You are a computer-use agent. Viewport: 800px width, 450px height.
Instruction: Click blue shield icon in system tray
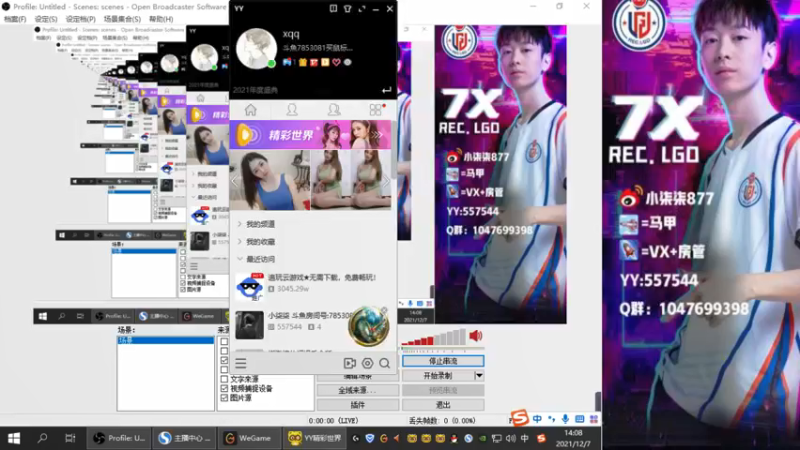(370, 438)
